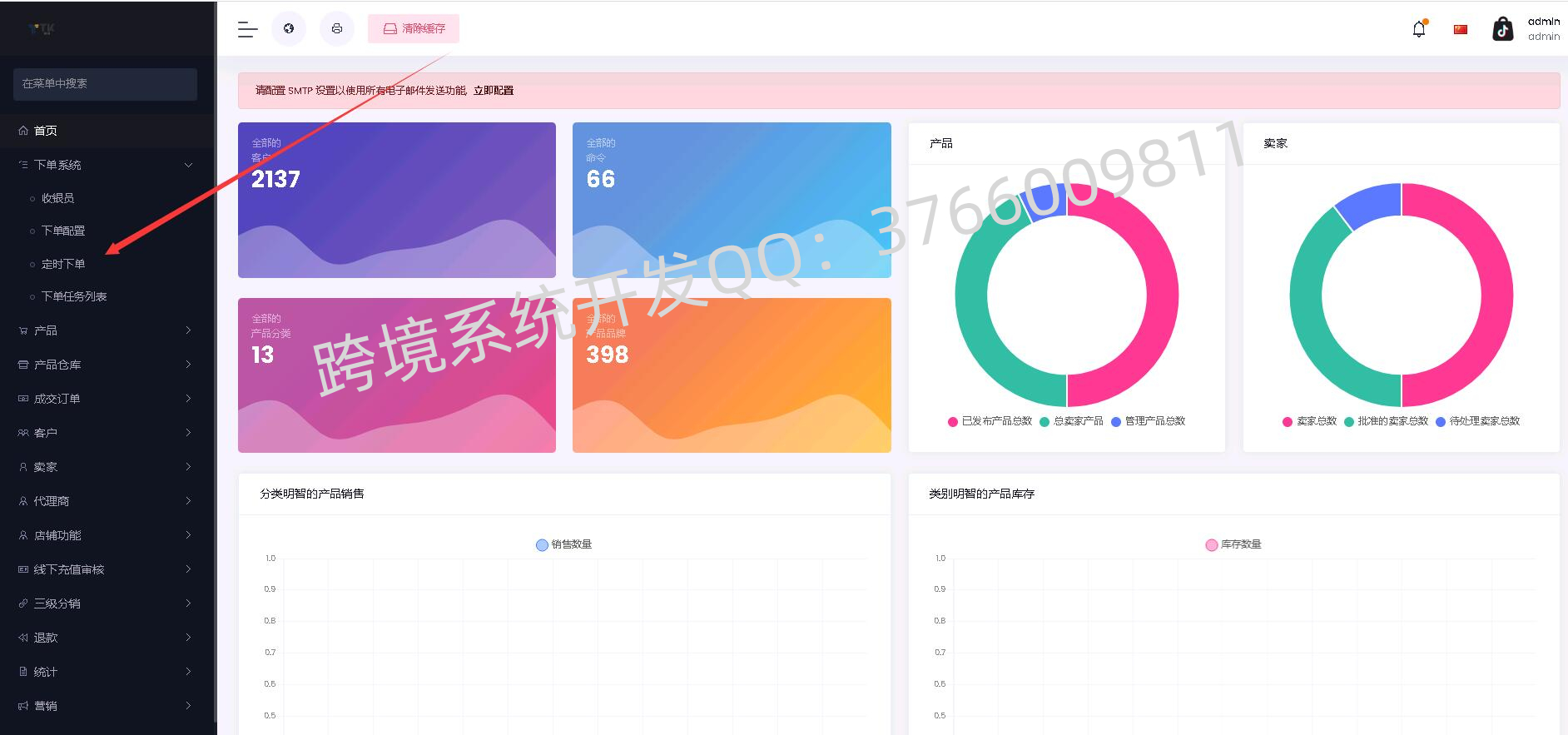Viewport: 1568px width, 735px height.
Task: Expand the 店铺功能 menu chevron
Action: (188, 535)
